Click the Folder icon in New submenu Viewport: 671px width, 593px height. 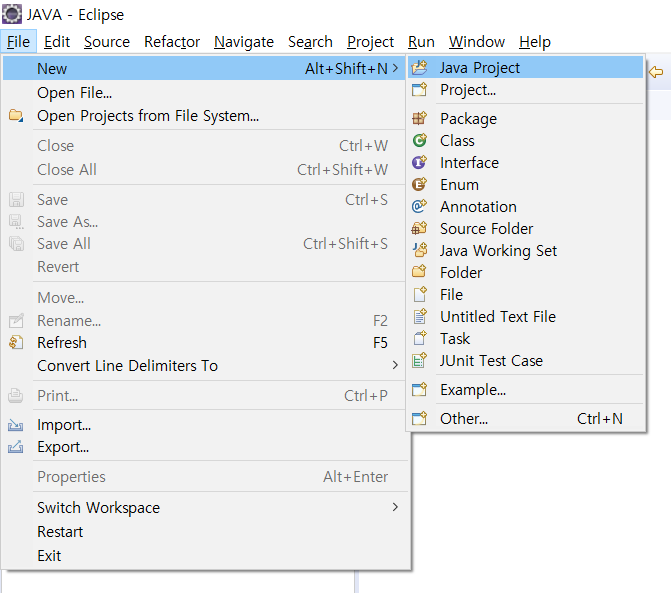(419, 272)
